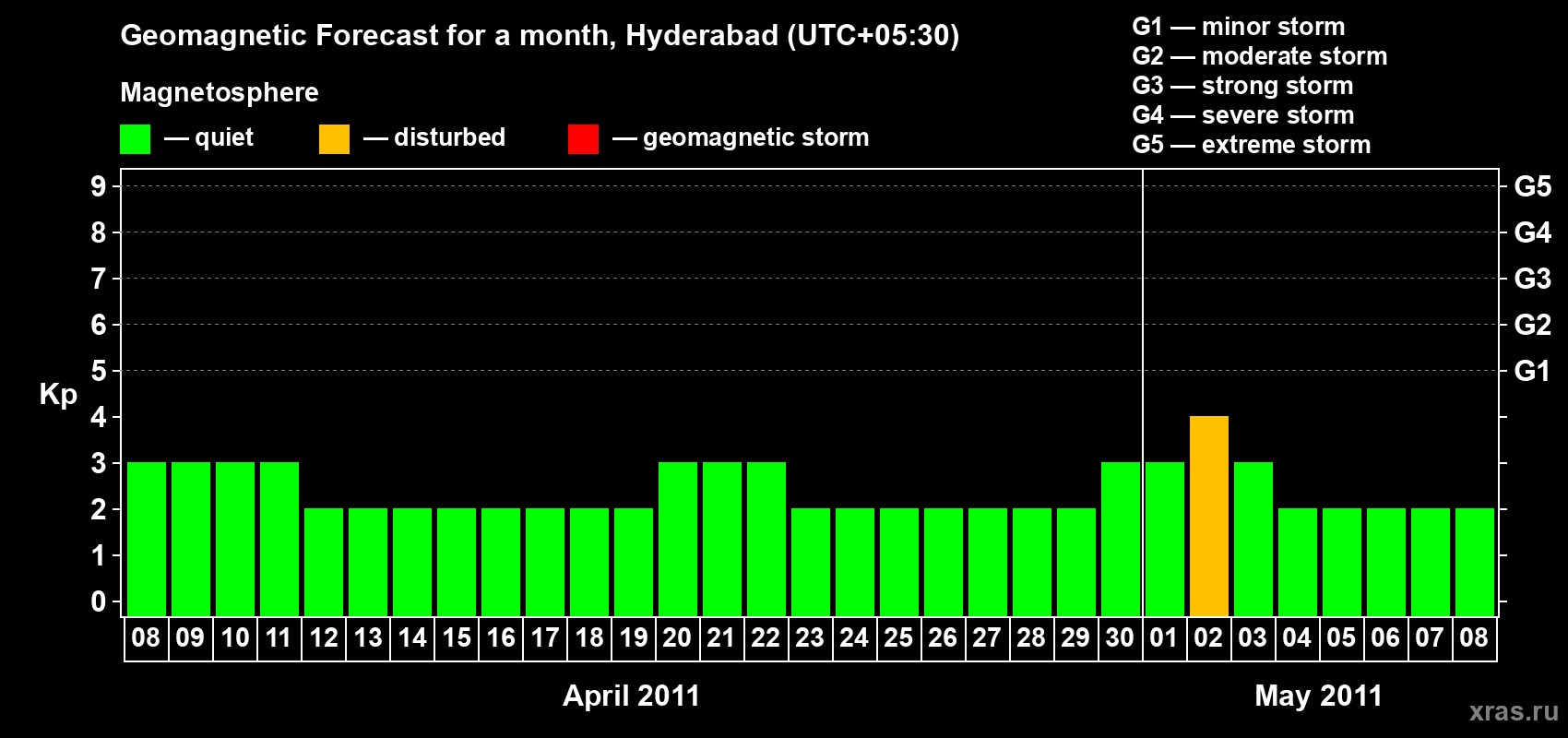Click the orange disturbed legend swatch
Viewport: 1568px width, 738px height.
point(334,139)
